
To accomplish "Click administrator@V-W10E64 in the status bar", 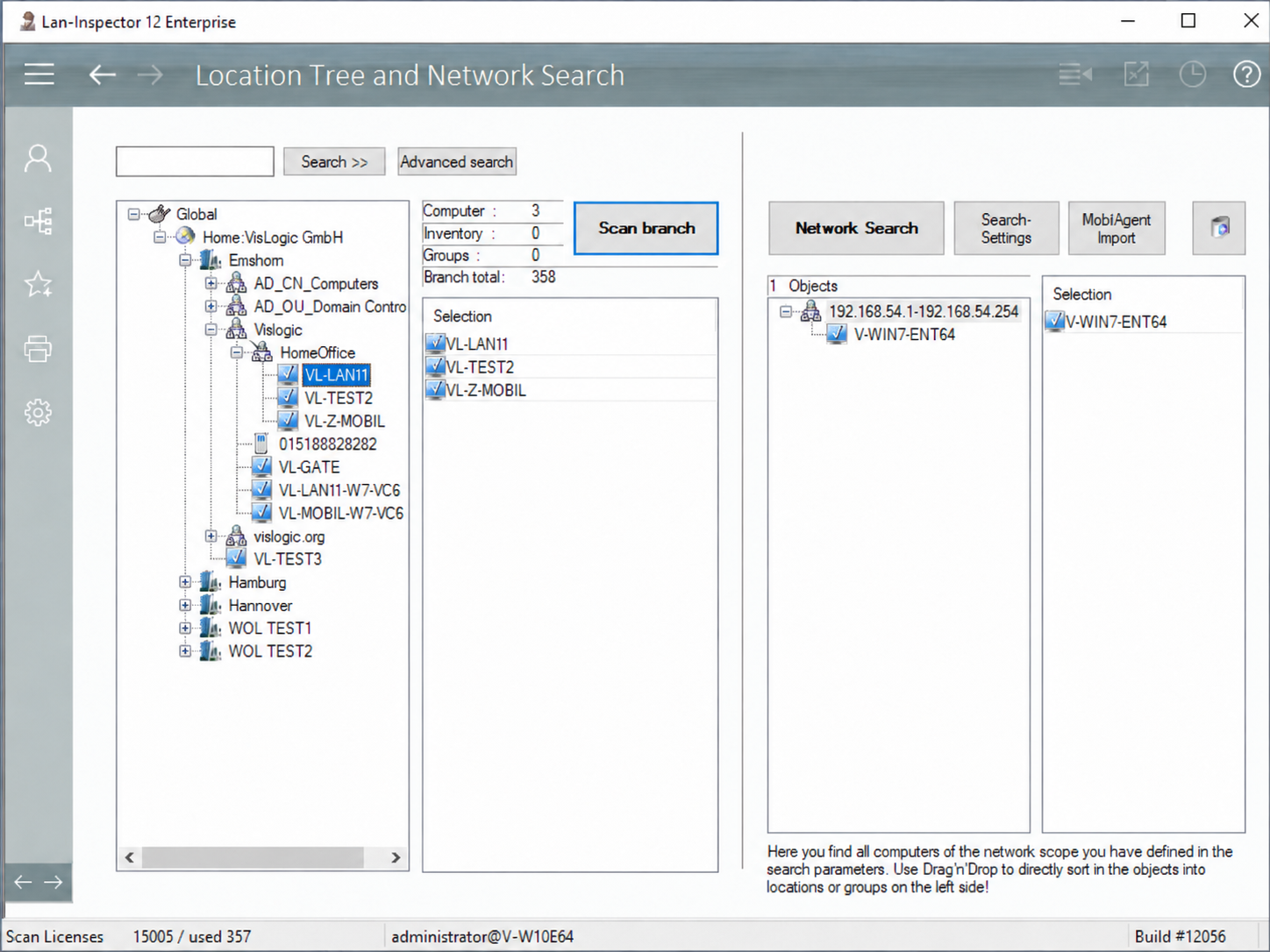I will pos(482,936).
